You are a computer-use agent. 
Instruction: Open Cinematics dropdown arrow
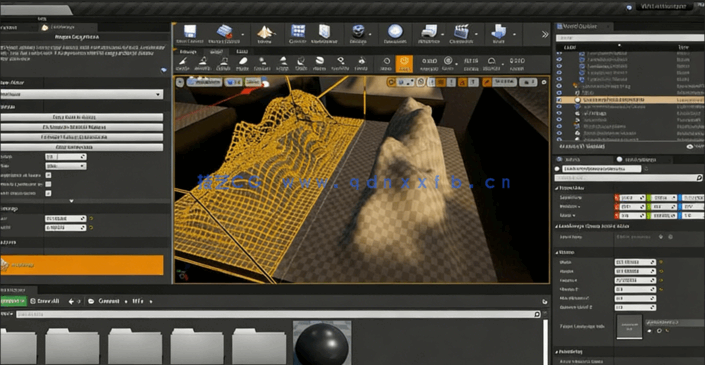click(x=477, y=34)
